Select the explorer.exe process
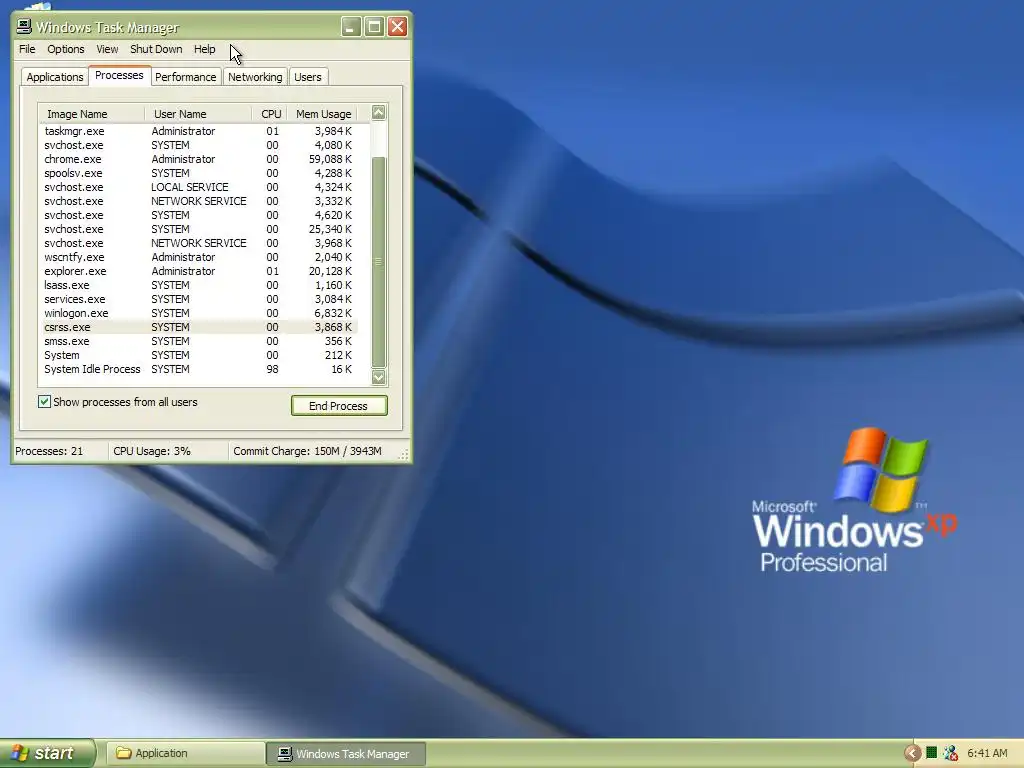Viewport: 1024px width, 768px height. point(199,271)
